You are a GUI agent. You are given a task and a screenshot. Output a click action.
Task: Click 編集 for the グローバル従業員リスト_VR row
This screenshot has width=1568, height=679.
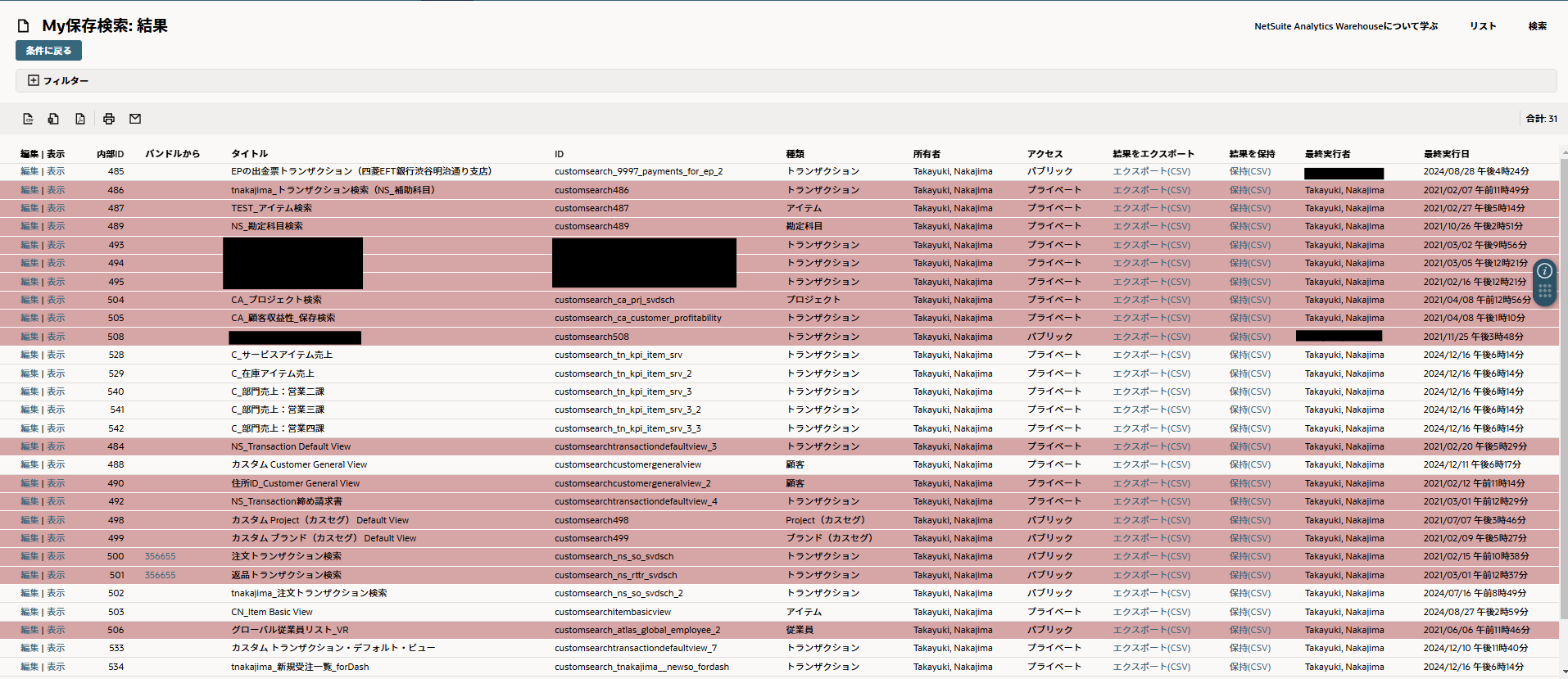click(29, 630)
